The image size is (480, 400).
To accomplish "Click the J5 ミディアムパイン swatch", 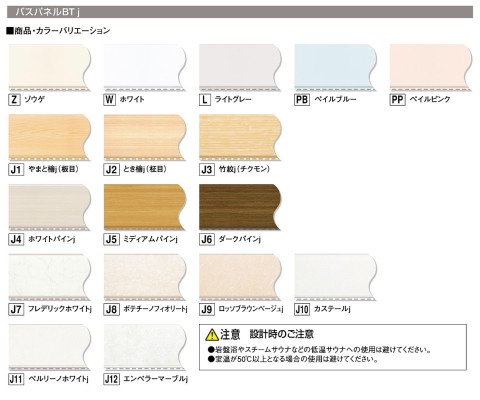I will [145, 207].
